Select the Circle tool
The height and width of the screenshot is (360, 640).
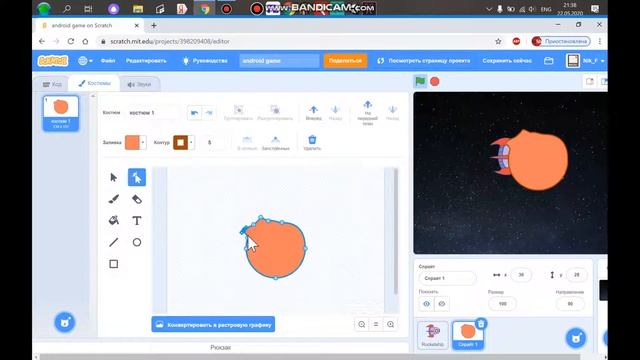click(x=137, y=242)
